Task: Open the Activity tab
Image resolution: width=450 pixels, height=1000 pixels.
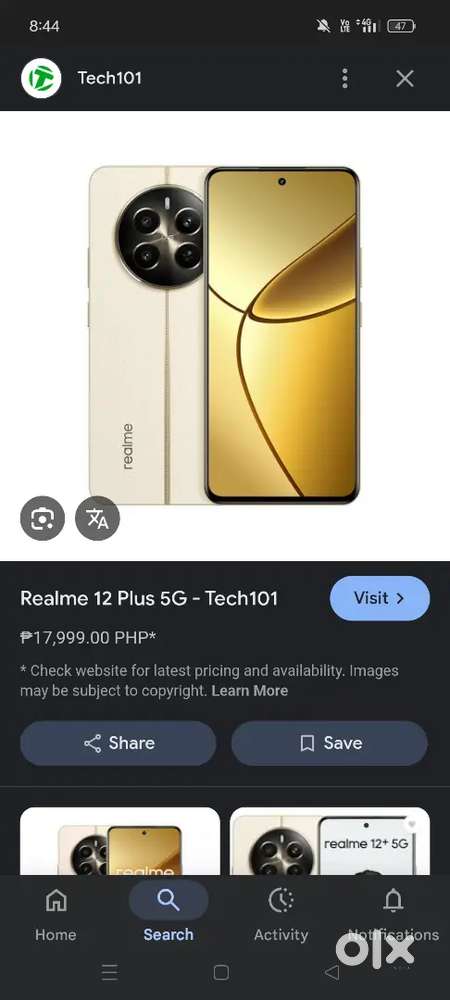Action: tap(281, 915)
